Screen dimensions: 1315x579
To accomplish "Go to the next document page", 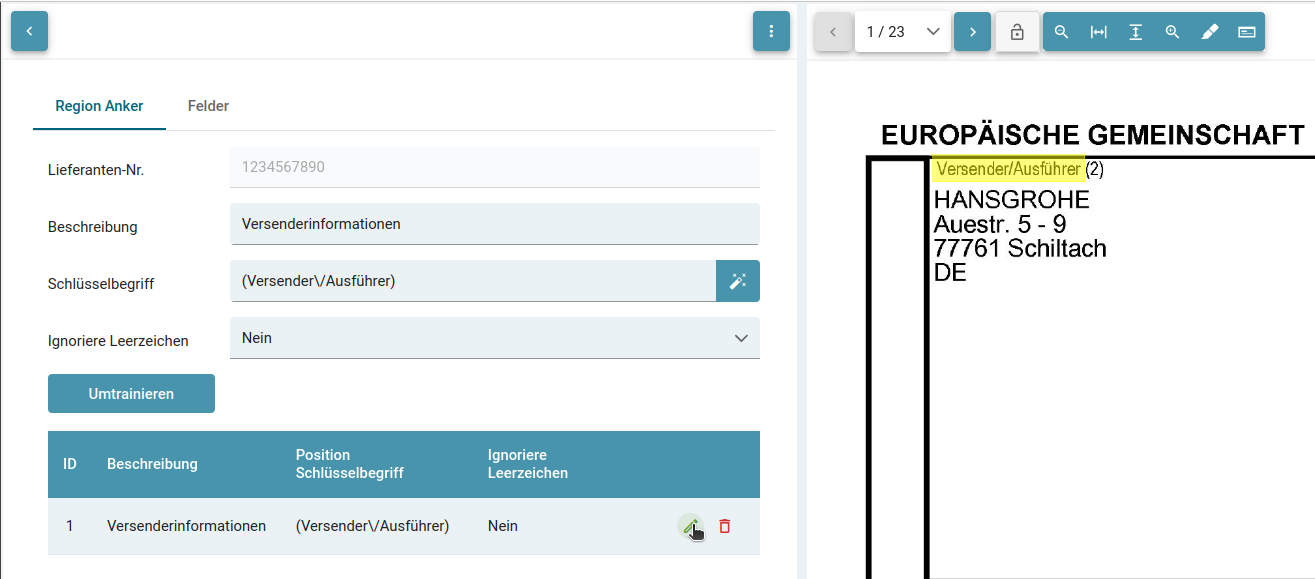I will point(972,32).
